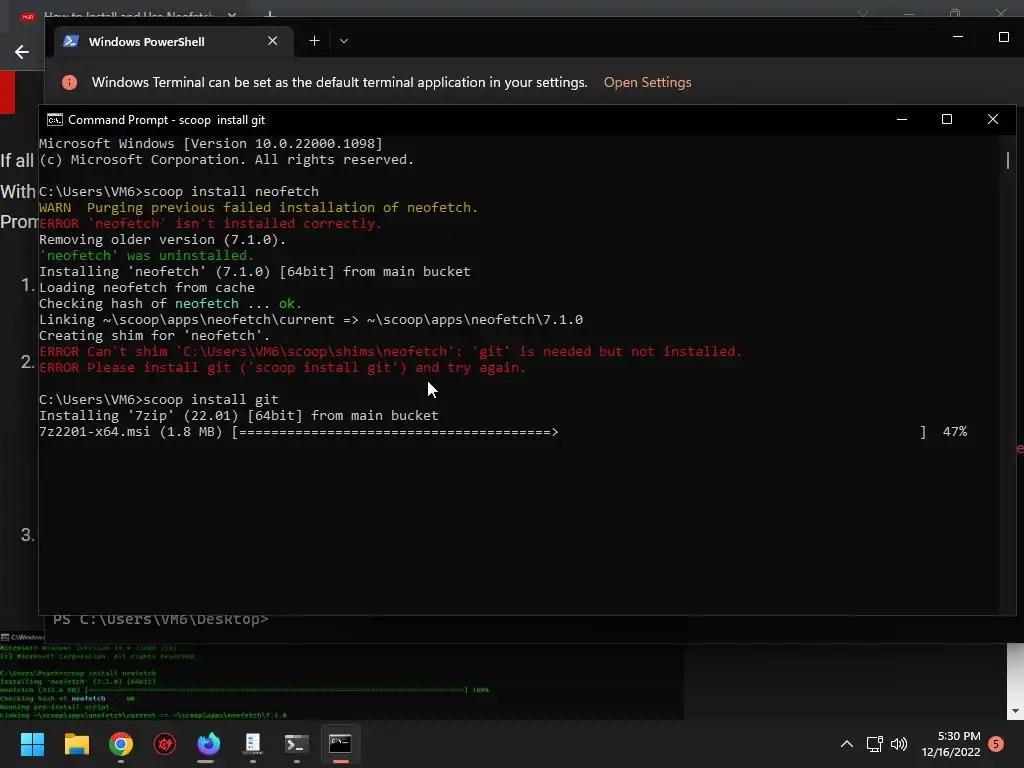Click the 47% progress value

pos(955,432)
